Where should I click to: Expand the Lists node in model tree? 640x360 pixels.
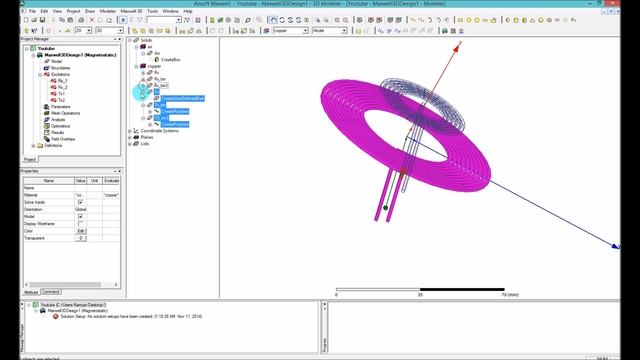[x=130, y=144]
